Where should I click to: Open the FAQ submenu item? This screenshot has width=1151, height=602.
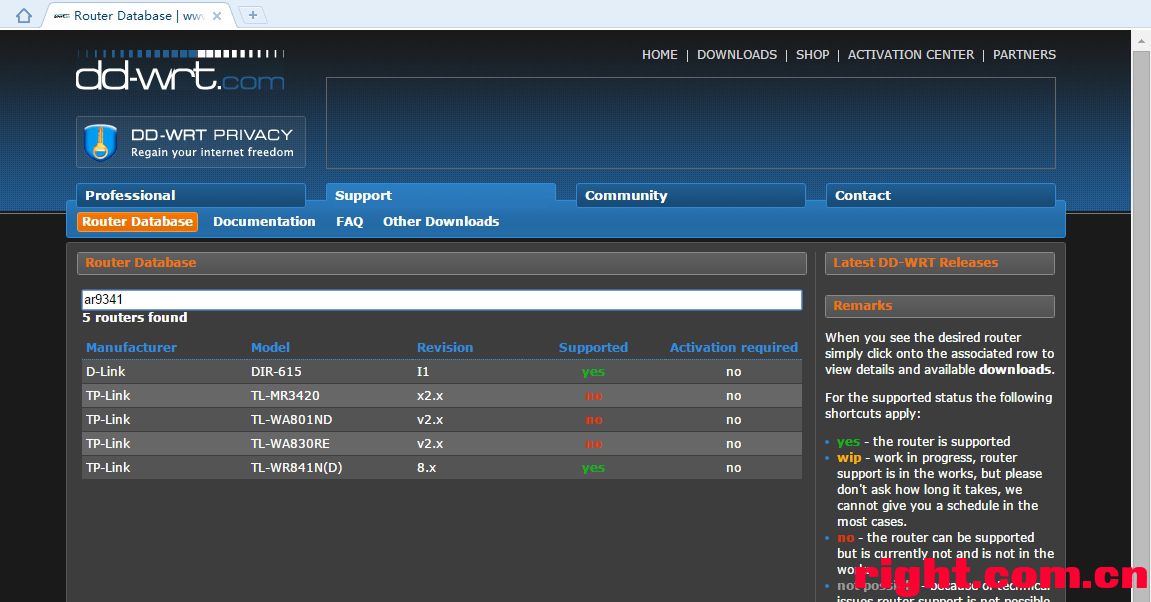349,222
